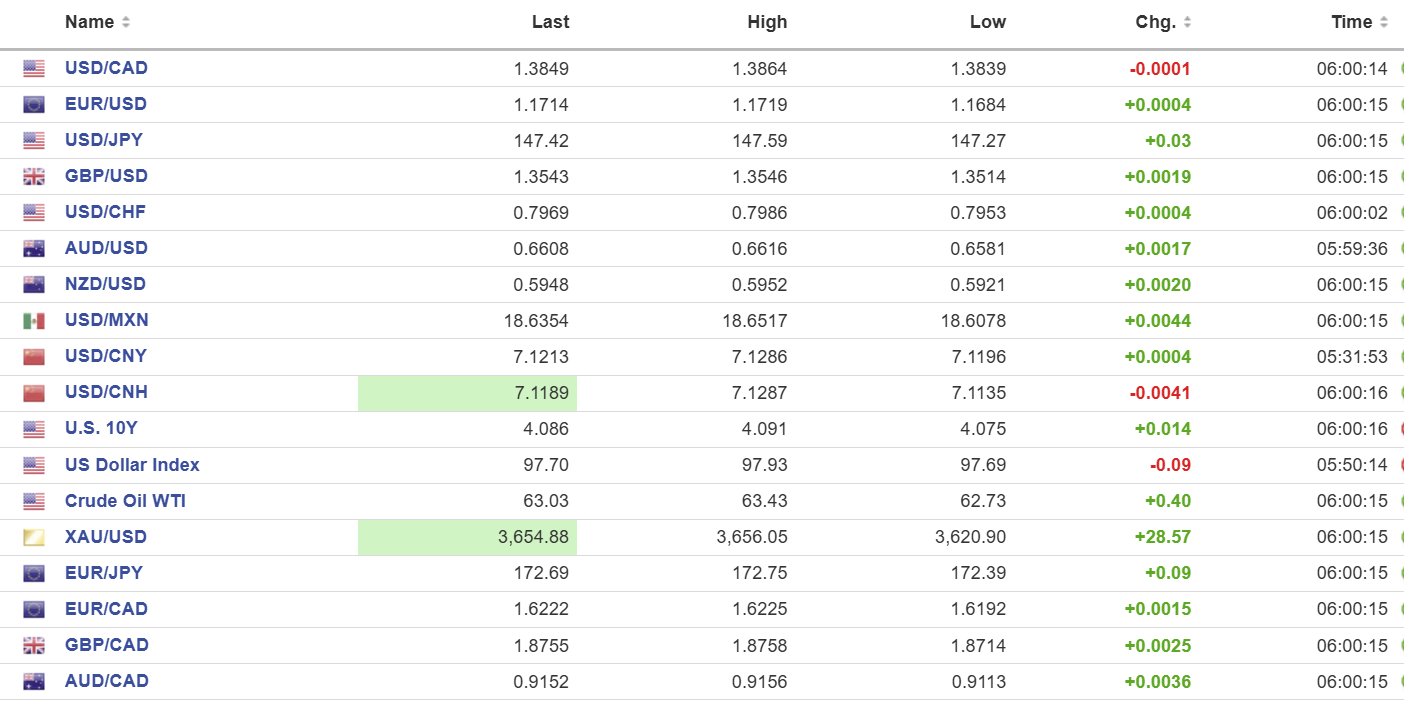Sort table by the Chg. column arrows

[x=1187, y=22]
